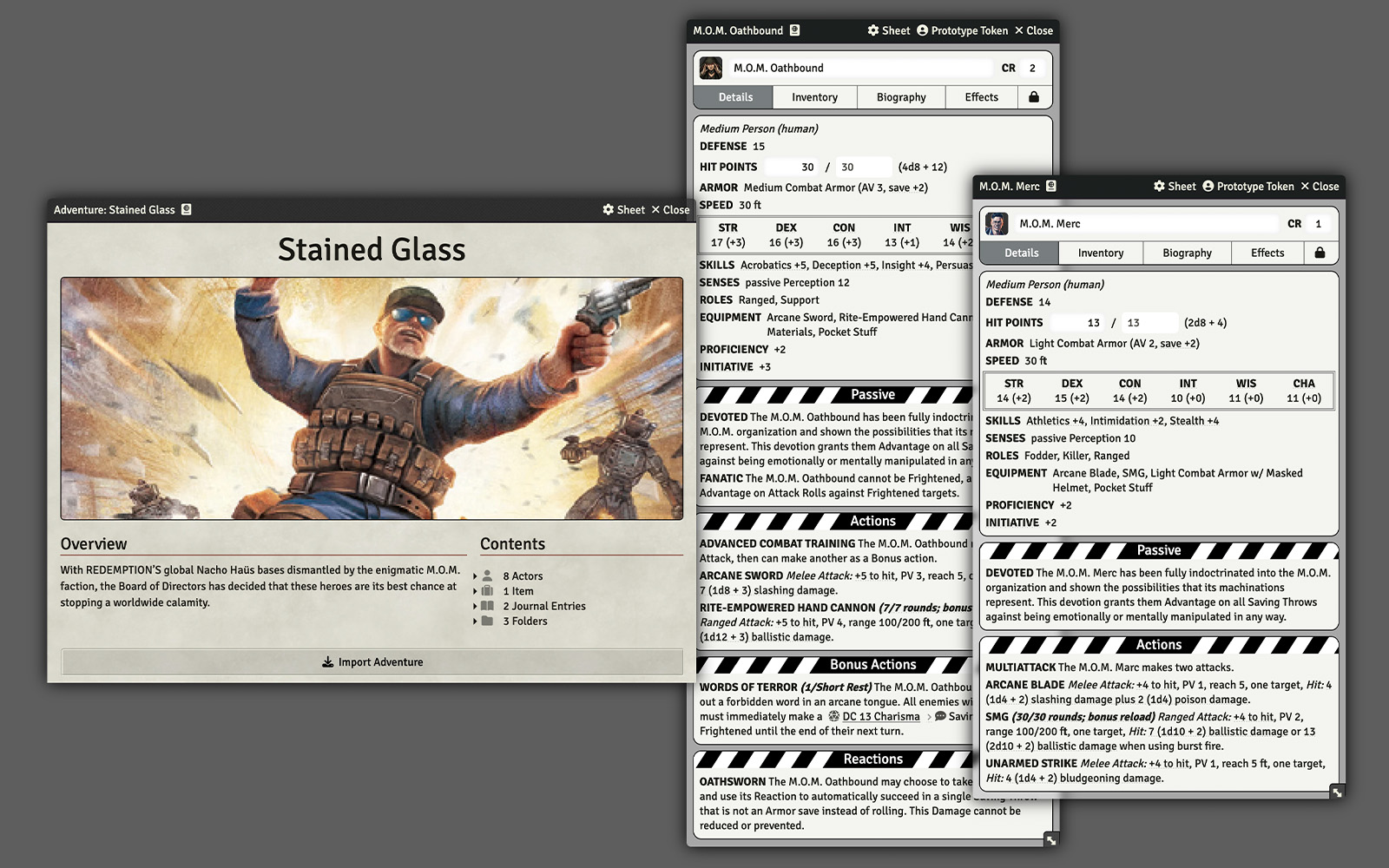Viewport: 1389px width, 868px height.
Task: Click document ID icon beside Adventure: Stained Glass title
Action: tap(187, 209)
